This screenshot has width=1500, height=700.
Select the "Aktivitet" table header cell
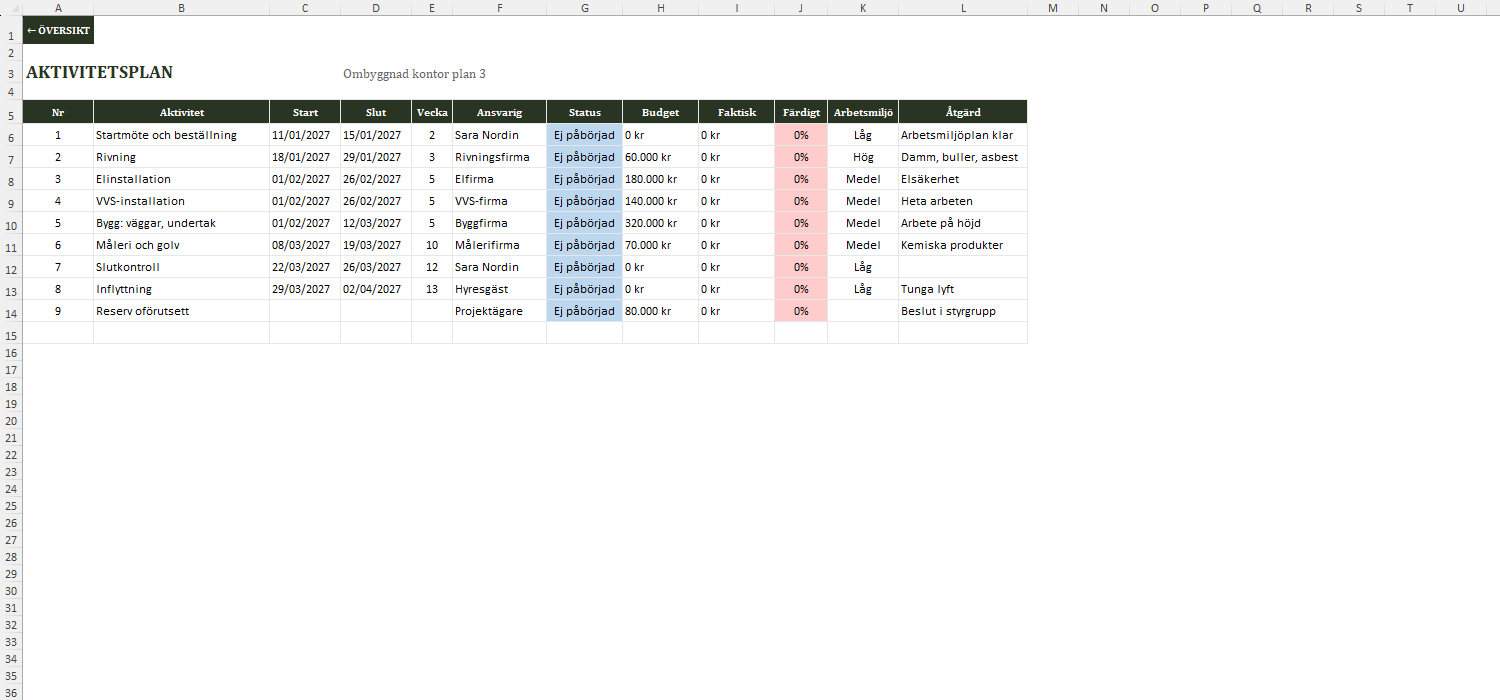pyautogui.click(x=182, y=113)
